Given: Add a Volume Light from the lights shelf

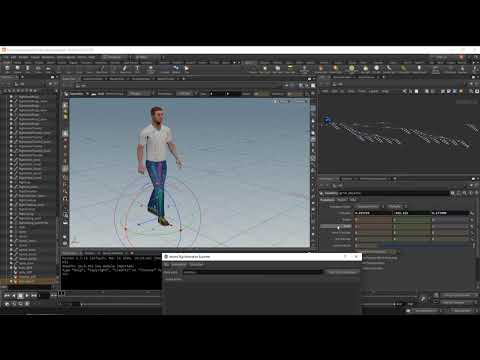Looking at the screenshot, I should 321,69.
